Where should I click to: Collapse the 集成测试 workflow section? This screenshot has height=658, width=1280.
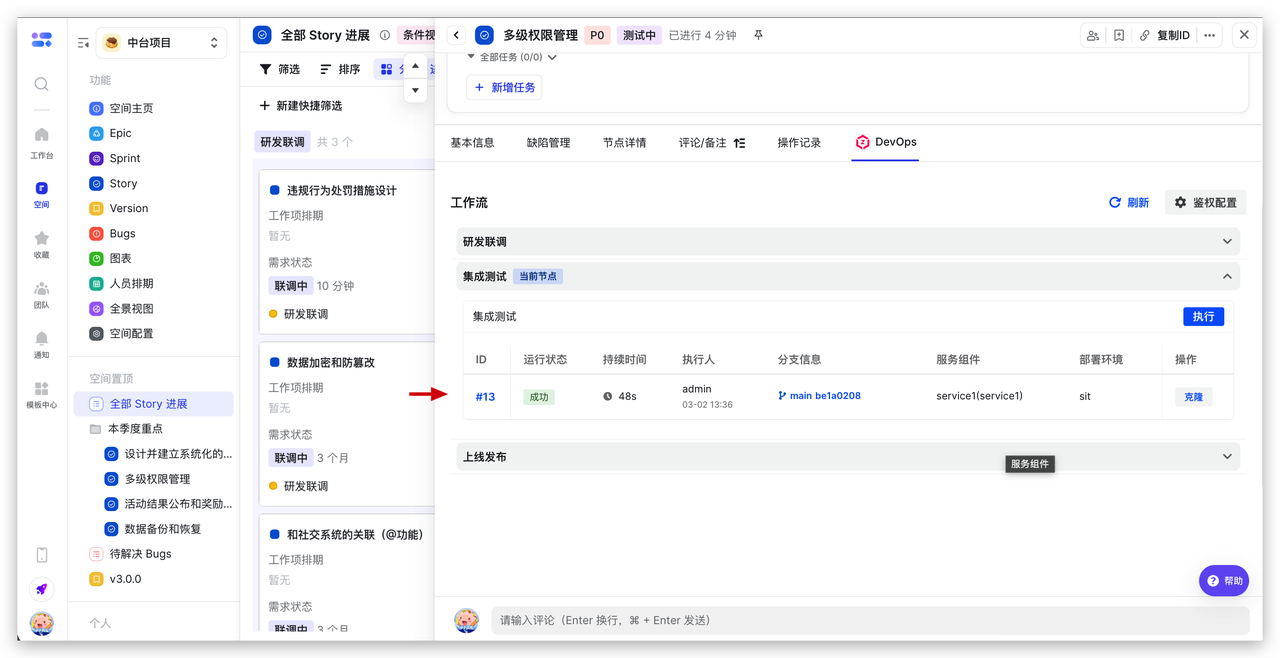coord(1227,276)
